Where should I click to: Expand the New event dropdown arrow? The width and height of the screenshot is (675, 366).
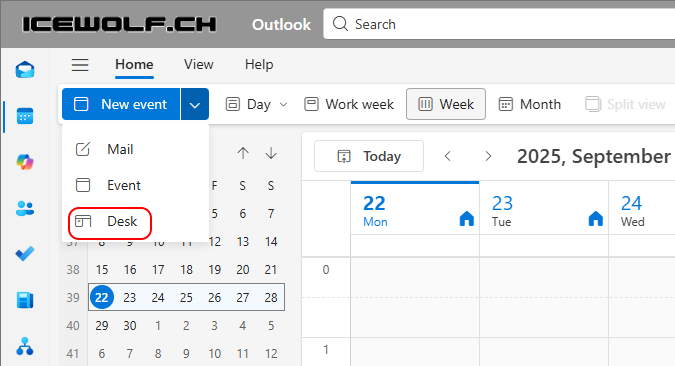pyautogui.click(x=195, y=104)
